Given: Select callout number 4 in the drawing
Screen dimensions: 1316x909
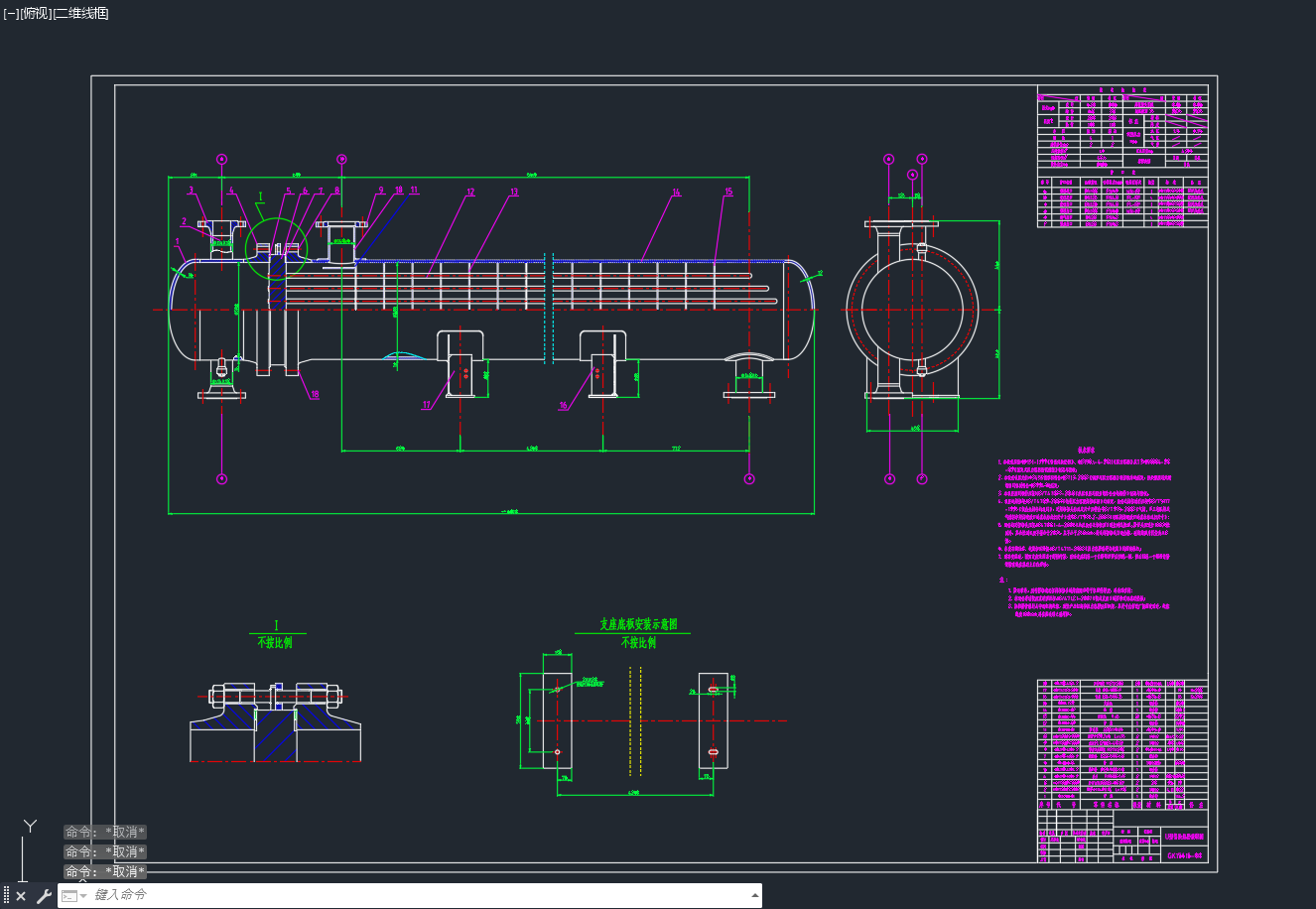Looking at the screenshot, I should tap(231, 190).
